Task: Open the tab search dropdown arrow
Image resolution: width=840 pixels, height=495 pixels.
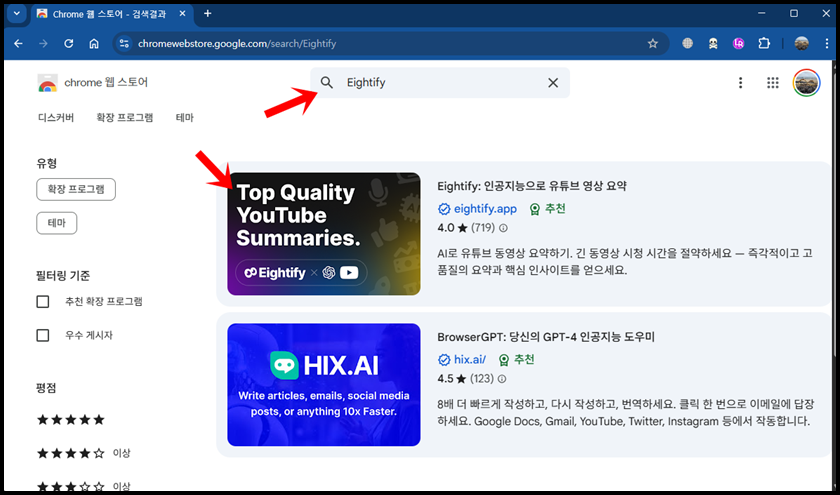Action: [17, 14]
